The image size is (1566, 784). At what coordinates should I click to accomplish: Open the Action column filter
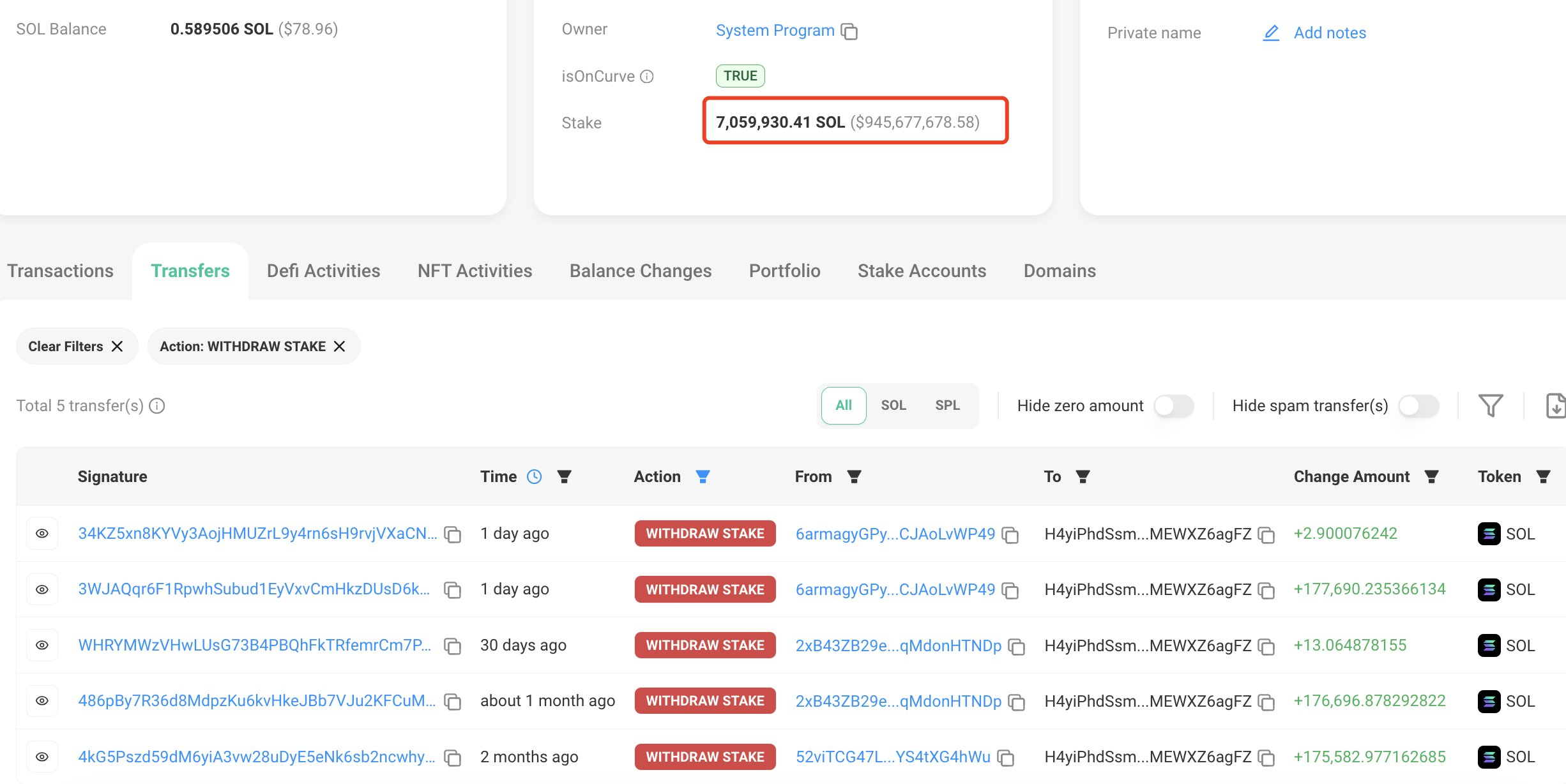[x=703, y=476]
